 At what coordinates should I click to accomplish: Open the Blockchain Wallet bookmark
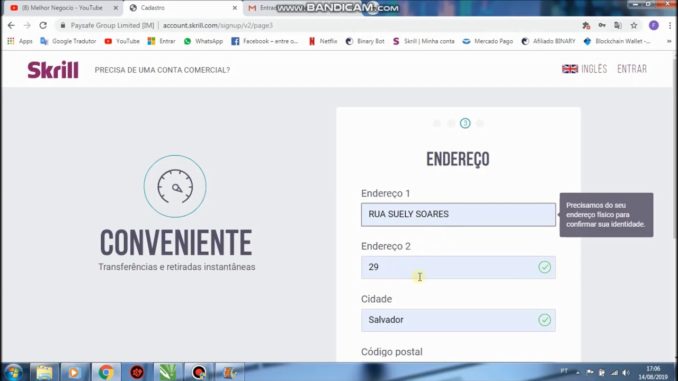tap(617, 41)
